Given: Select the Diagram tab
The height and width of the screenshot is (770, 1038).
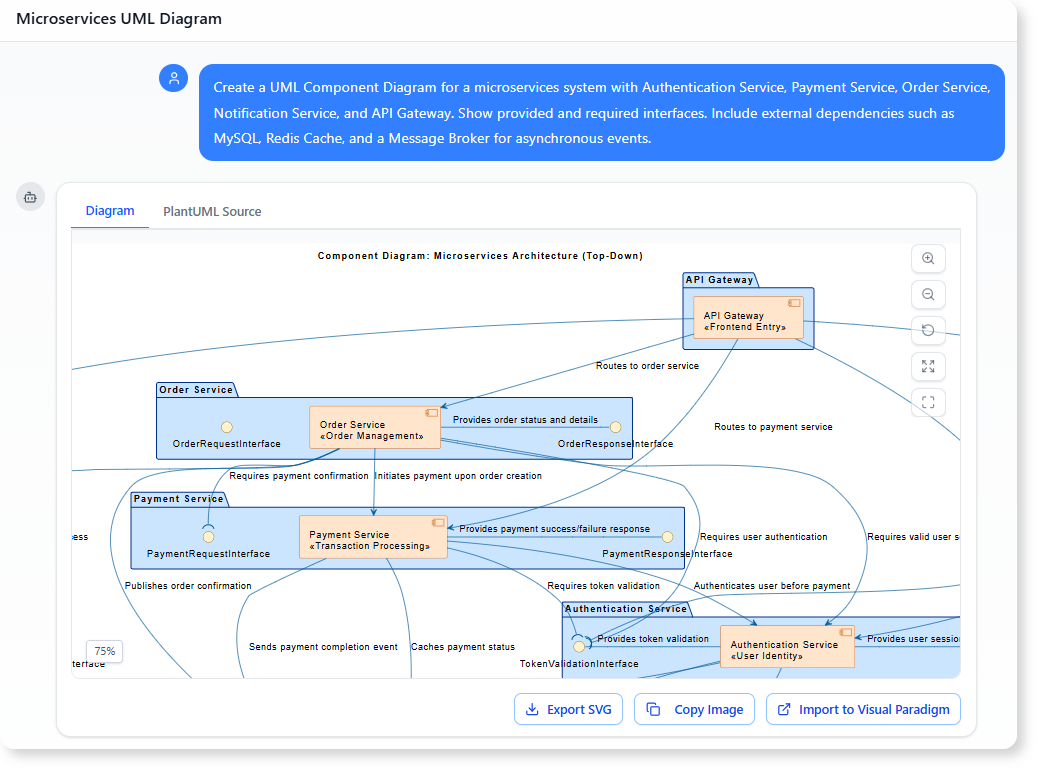Looking at the screenshot, I should click(110, 211).
